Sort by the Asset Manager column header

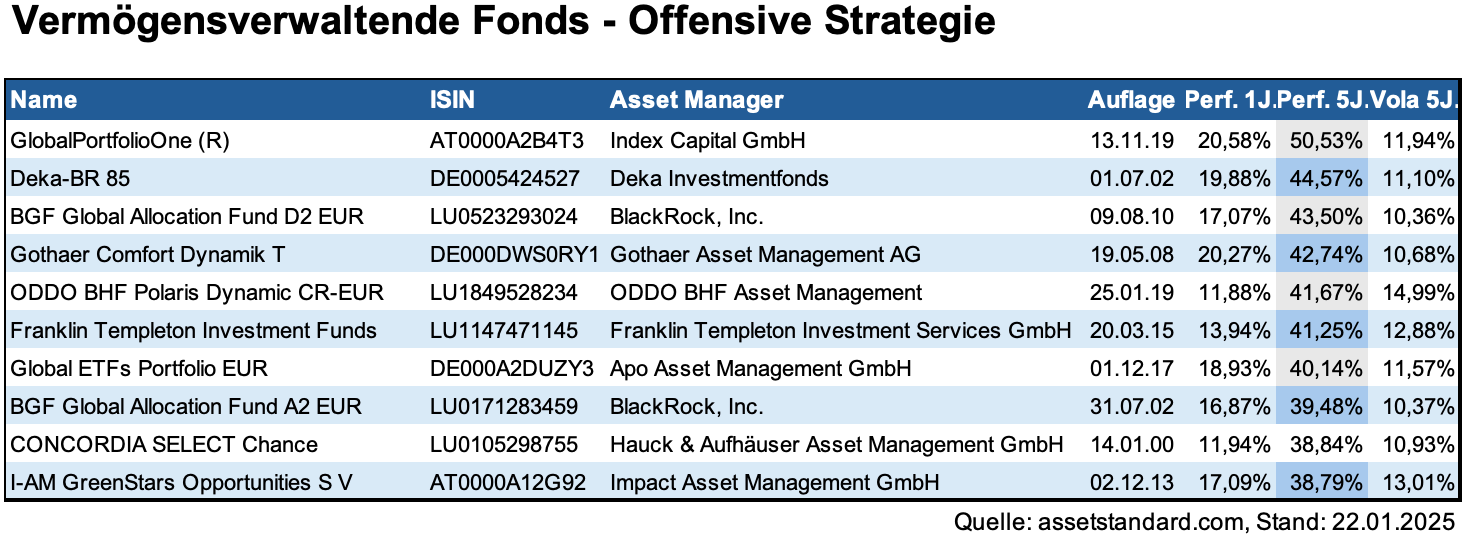(x=697, y=100)
